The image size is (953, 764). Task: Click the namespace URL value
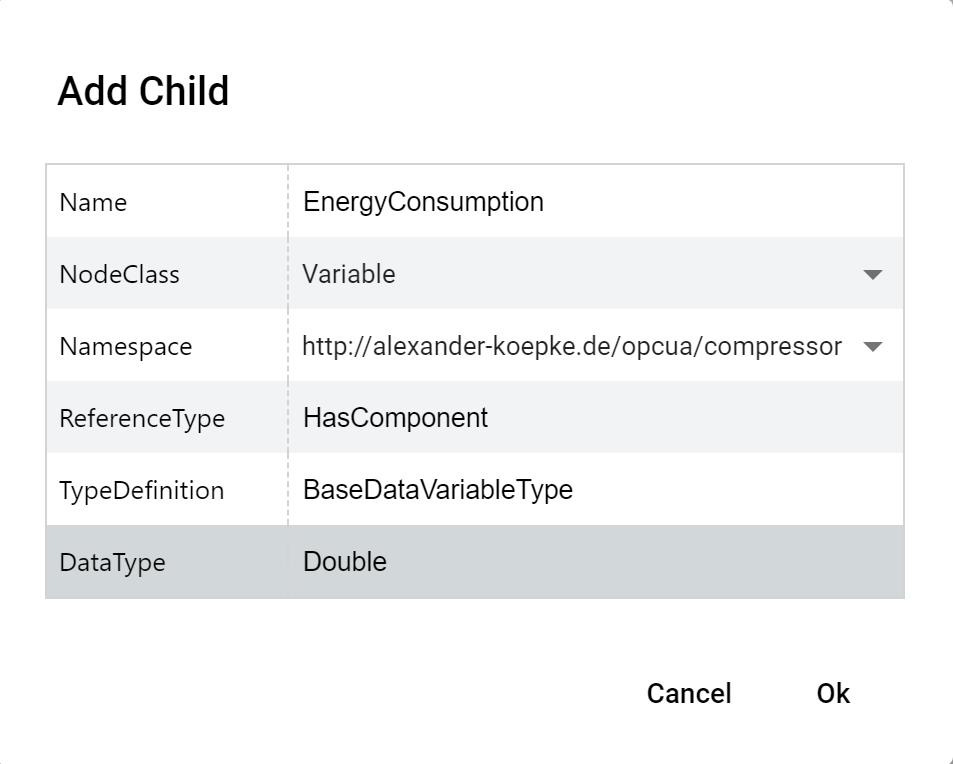(572, 346)
